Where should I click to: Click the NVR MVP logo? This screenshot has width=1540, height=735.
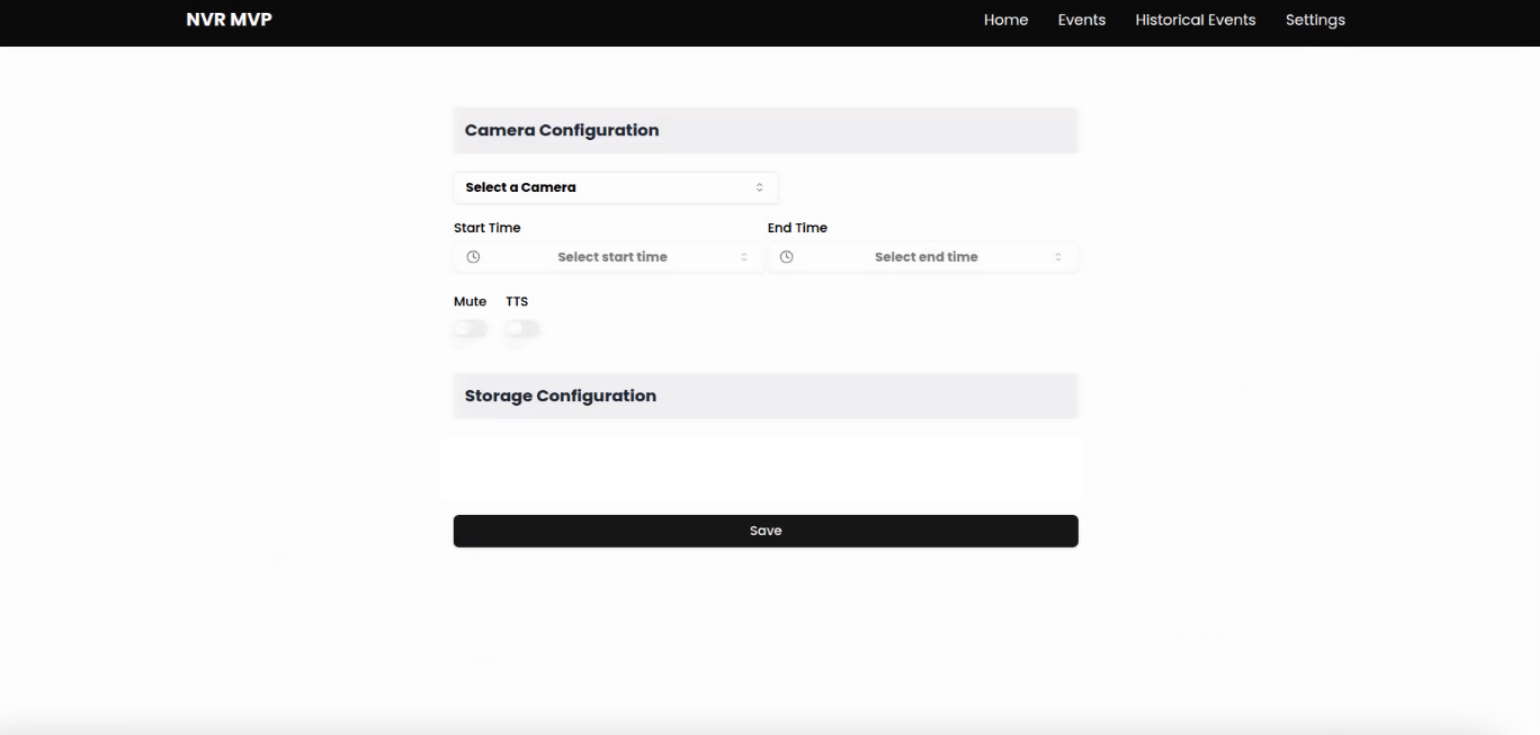(229, 20)
